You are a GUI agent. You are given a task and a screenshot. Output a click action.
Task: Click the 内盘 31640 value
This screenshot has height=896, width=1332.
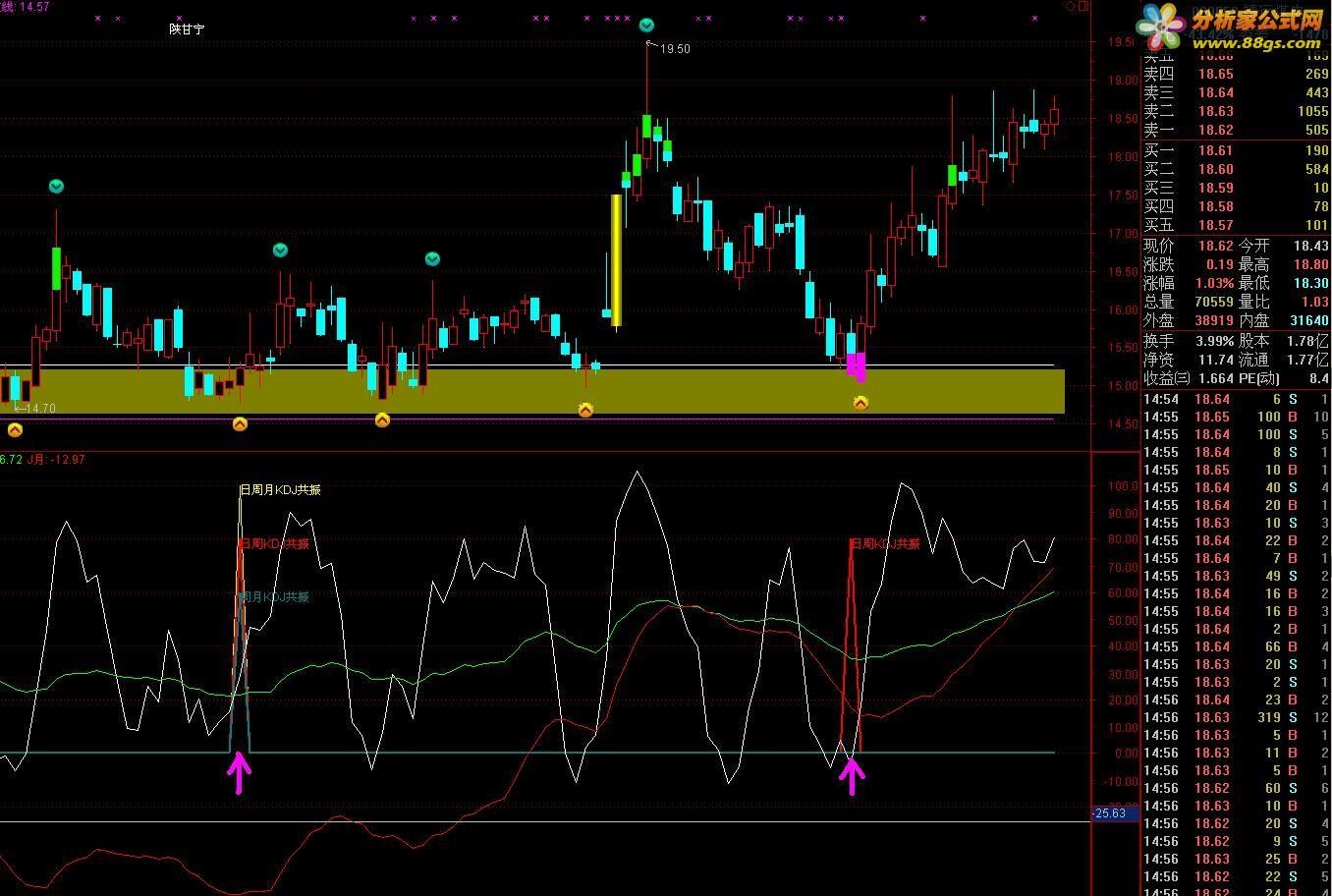point(1309,320)
